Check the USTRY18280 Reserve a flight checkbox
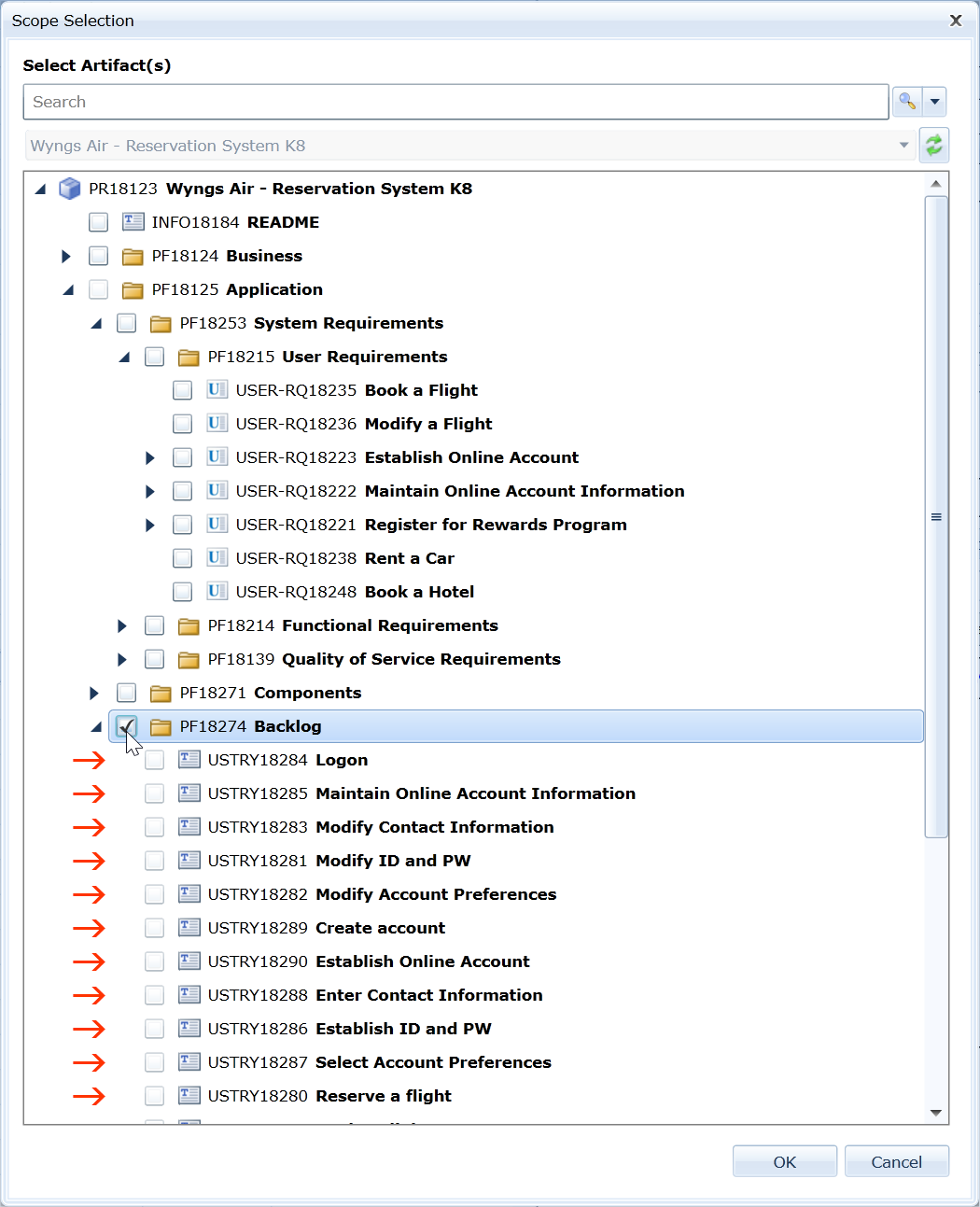The image size is (980, 1207). (155, 1096)
